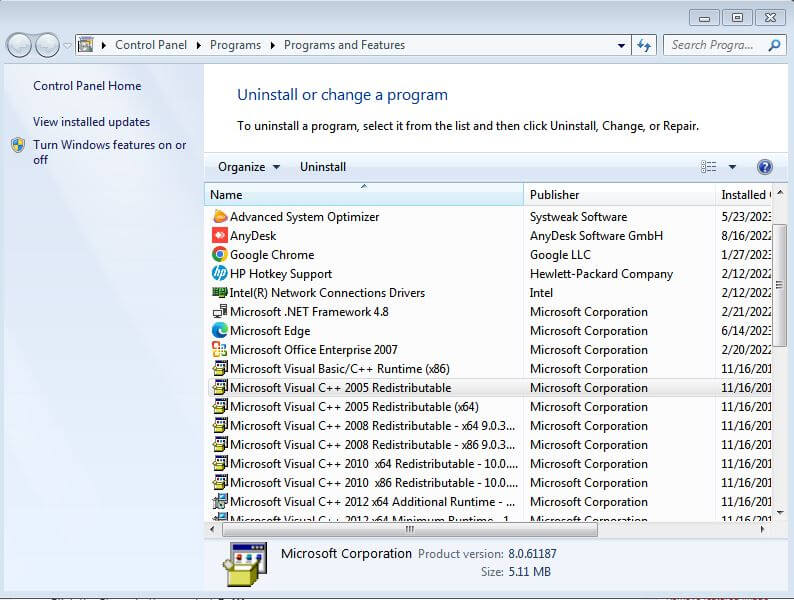The width and height of the screenshot is (794, 600).
Task: Click the AnyDesk program icon
Action: (220, 235)
